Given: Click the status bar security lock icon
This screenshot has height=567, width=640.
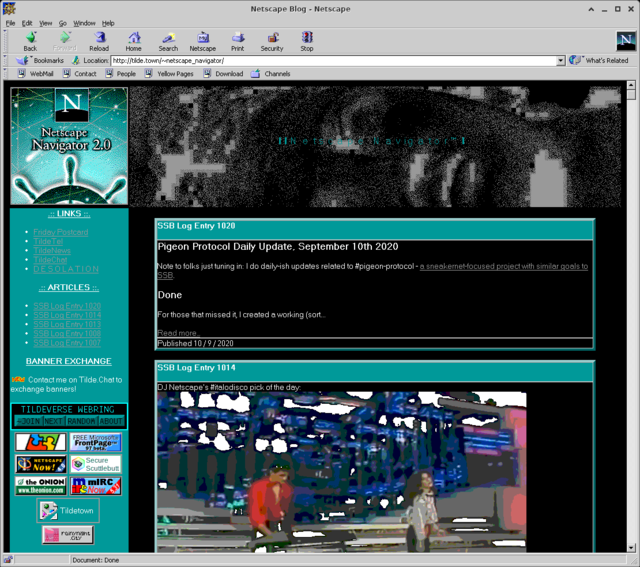Looking at the screenshot, I should (8, 560).
